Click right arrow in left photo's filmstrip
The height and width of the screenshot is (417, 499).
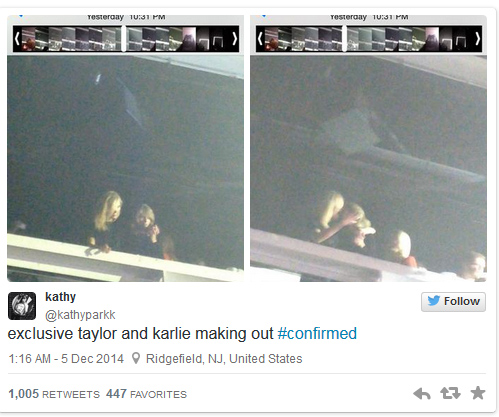coord(235,39)
